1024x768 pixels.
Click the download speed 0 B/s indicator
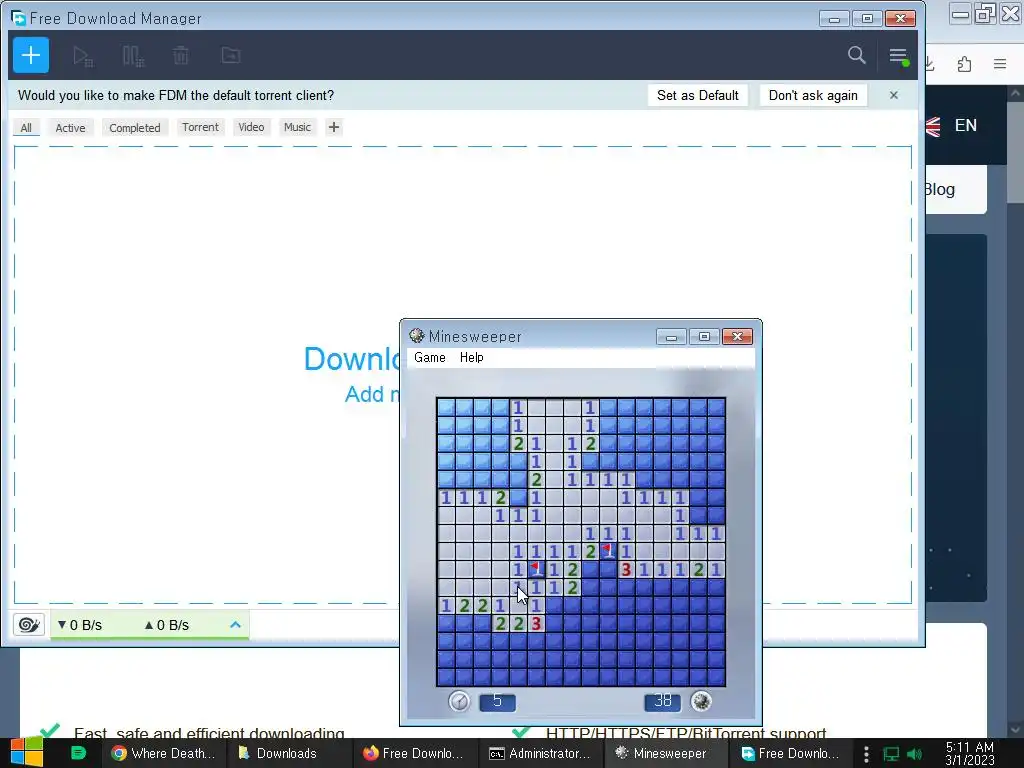80,625
